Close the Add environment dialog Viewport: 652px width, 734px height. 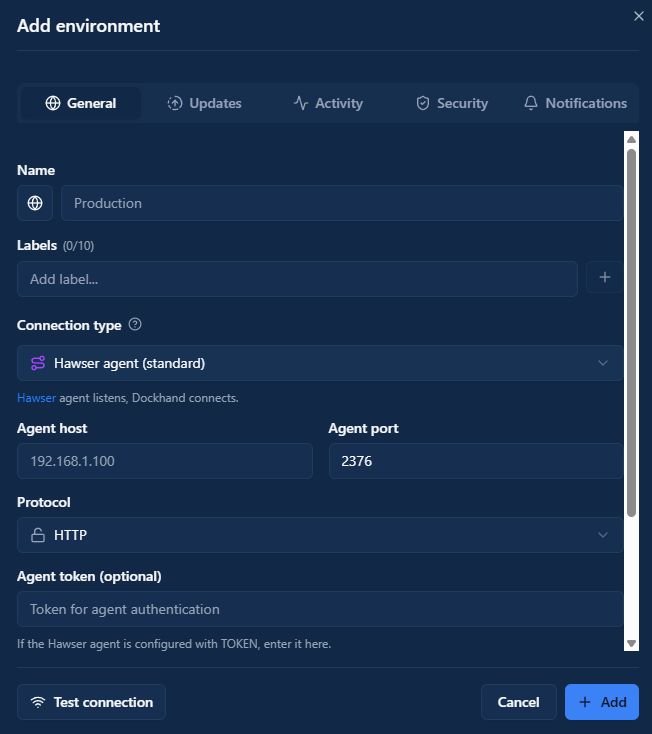[639, 16]
